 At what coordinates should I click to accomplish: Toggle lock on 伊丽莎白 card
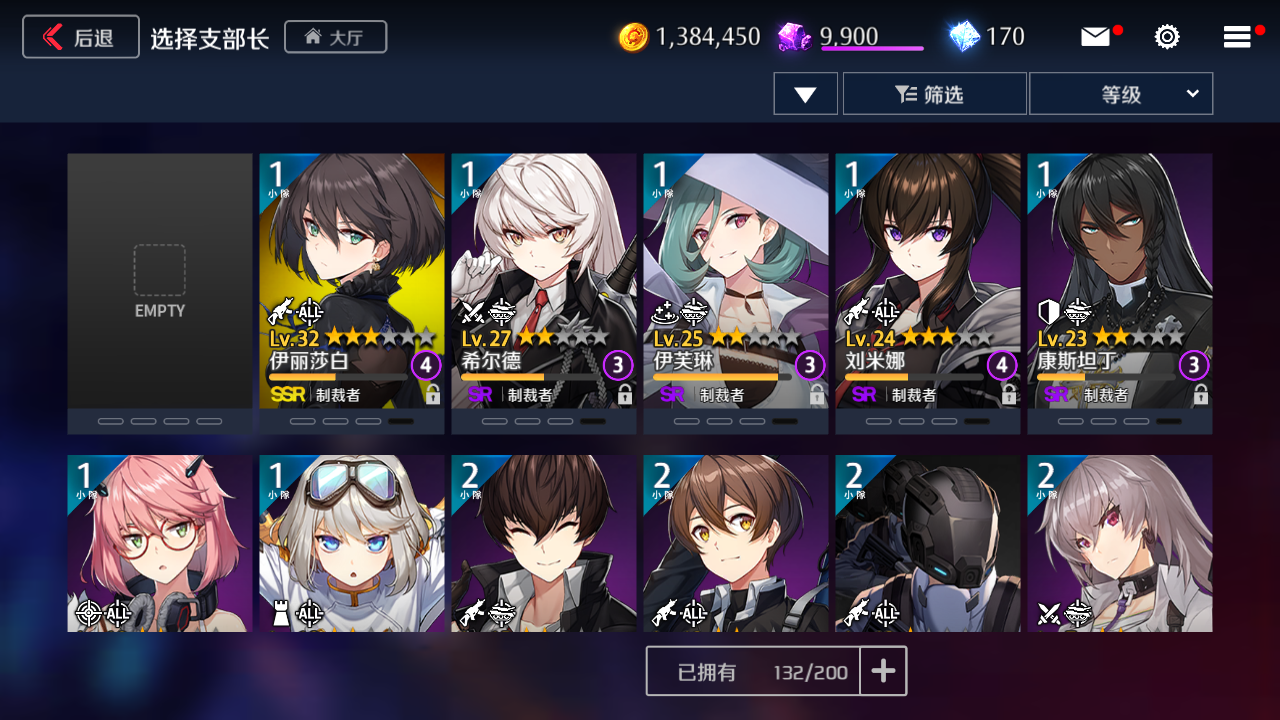[x=433, y=394]
